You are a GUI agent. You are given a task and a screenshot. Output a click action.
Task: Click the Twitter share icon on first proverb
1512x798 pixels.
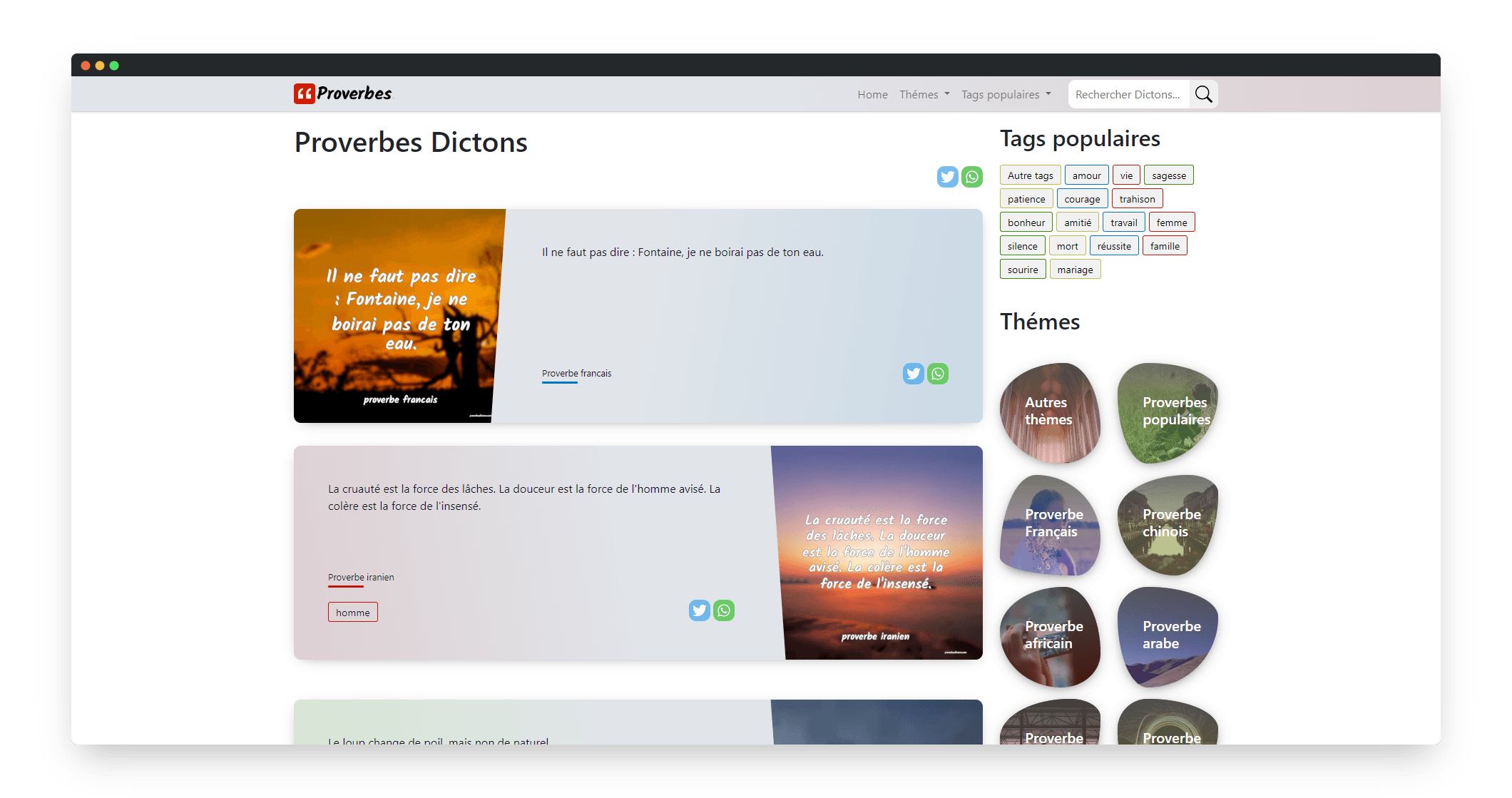[x=912, y=373]
